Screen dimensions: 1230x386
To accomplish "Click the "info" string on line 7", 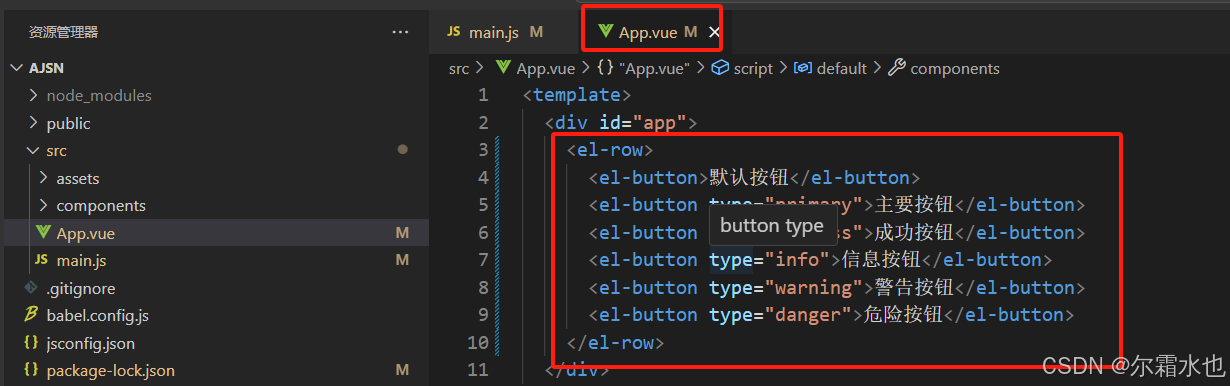I will tap(796, 260).
